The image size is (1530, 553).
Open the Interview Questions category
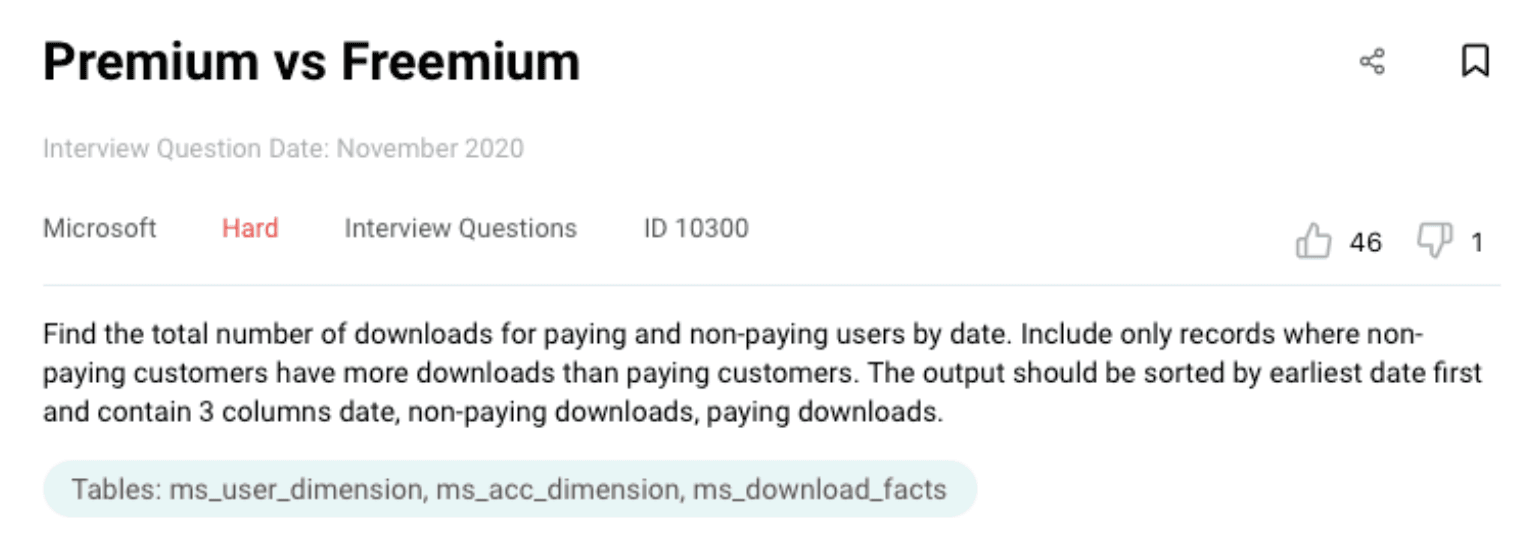pos(460,228)
